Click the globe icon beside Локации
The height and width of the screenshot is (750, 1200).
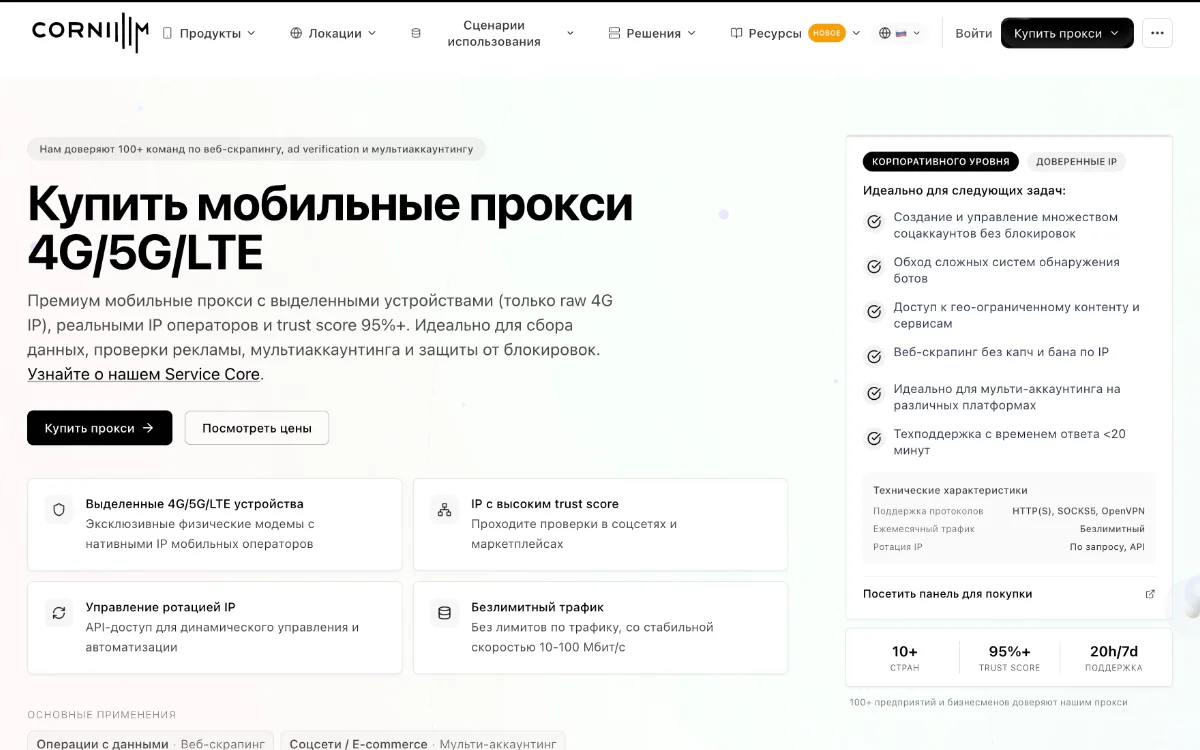[296, 33]
